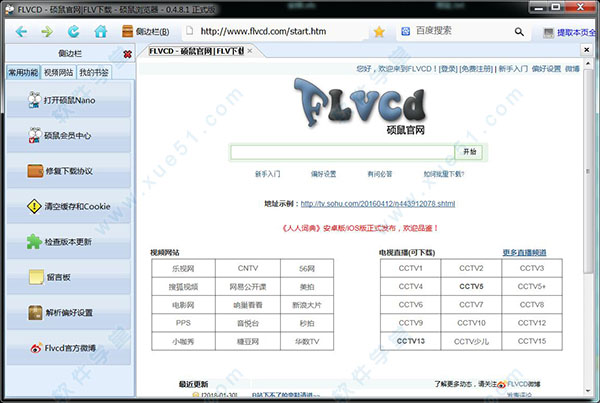This screenshot has width=600, height=403.
Task: Click the FLVCD 硕鼠官网 logo
Action: (x=360, y=105)
